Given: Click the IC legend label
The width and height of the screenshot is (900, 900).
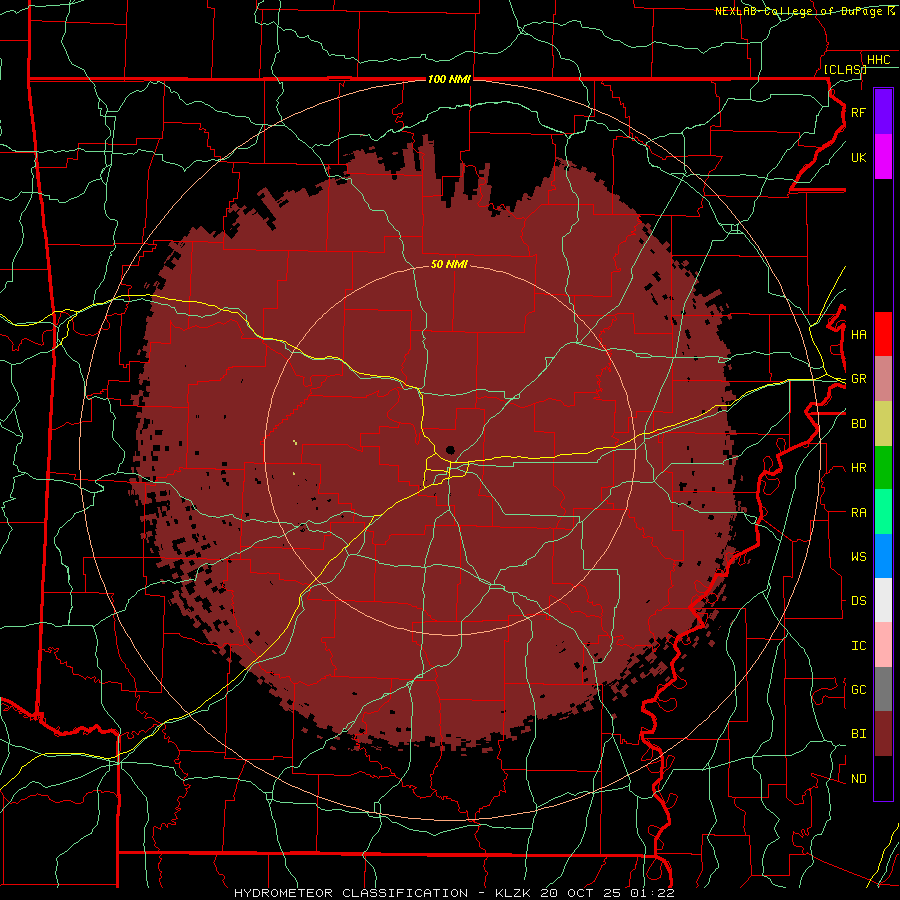Looking at the screenshot, I should coord(859,646).
